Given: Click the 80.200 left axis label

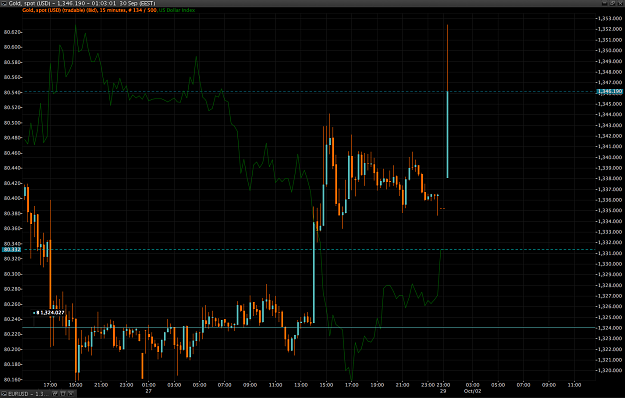Looking at the screenshot, I should point(12,349).
